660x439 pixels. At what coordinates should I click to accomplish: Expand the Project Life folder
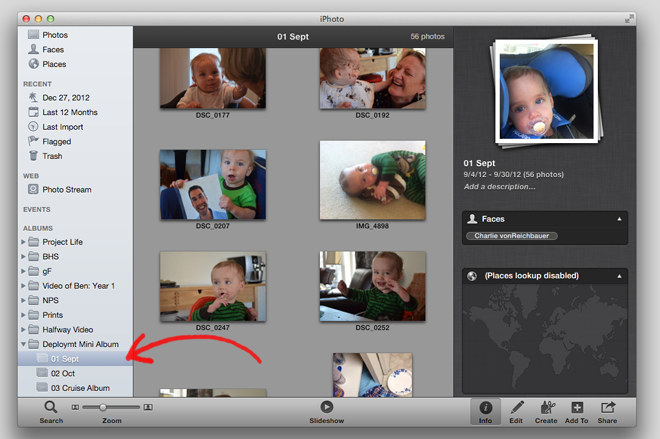[24, 242]
